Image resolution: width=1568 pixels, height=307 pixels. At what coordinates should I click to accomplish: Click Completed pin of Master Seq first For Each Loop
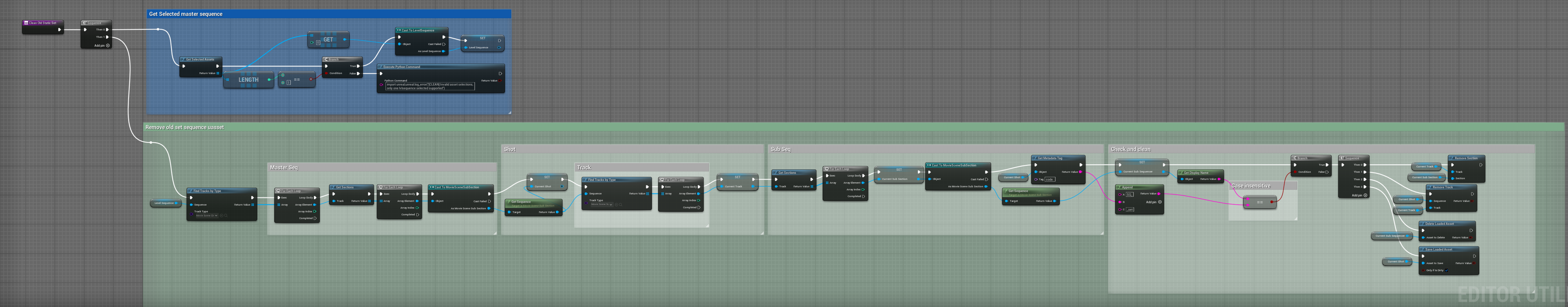[315, 218]
